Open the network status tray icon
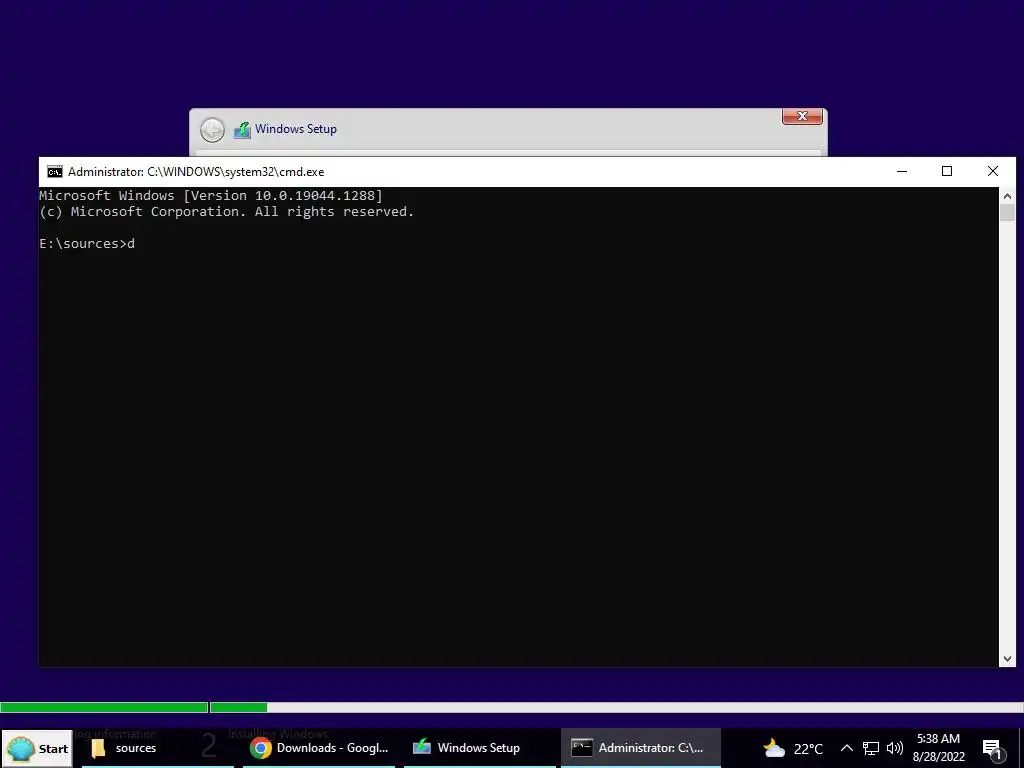The image size is (1024, 768). (x=871, y=748)
